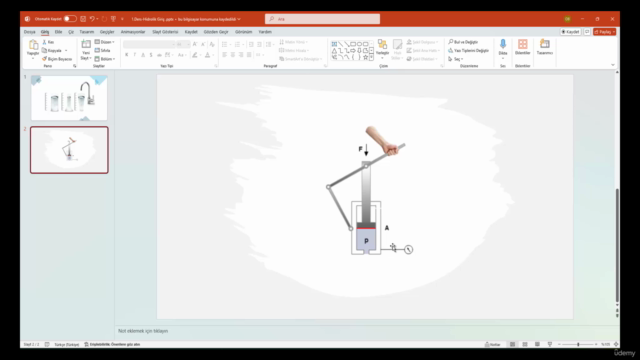Click the accessibility status bar indicator

point(112,344)
